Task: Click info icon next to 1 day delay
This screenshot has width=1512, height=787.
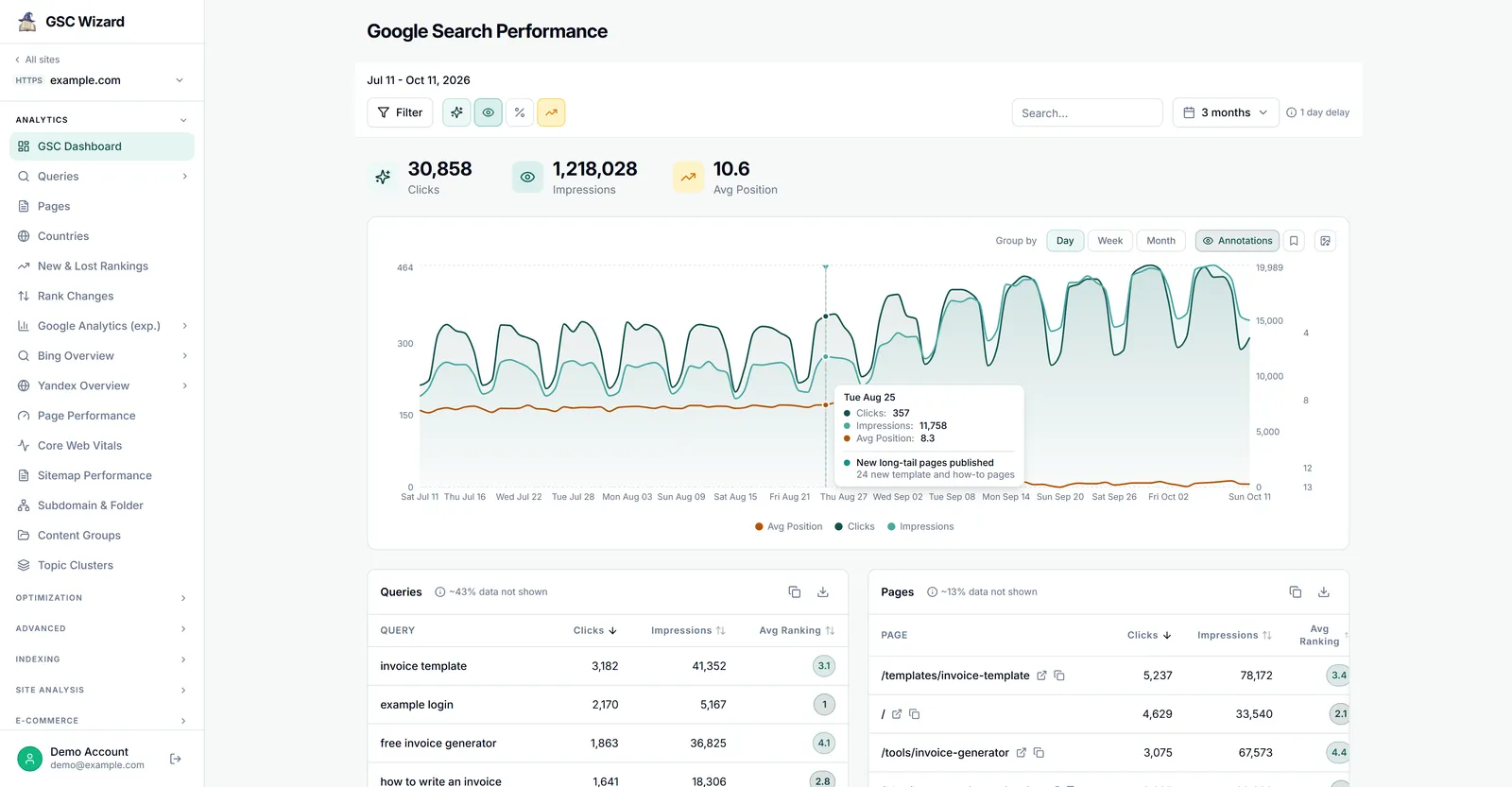Action: click(1291, 112)
